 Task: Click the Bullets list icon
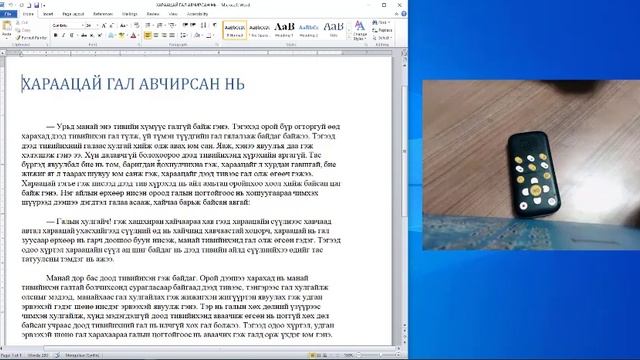click(149, 25)
